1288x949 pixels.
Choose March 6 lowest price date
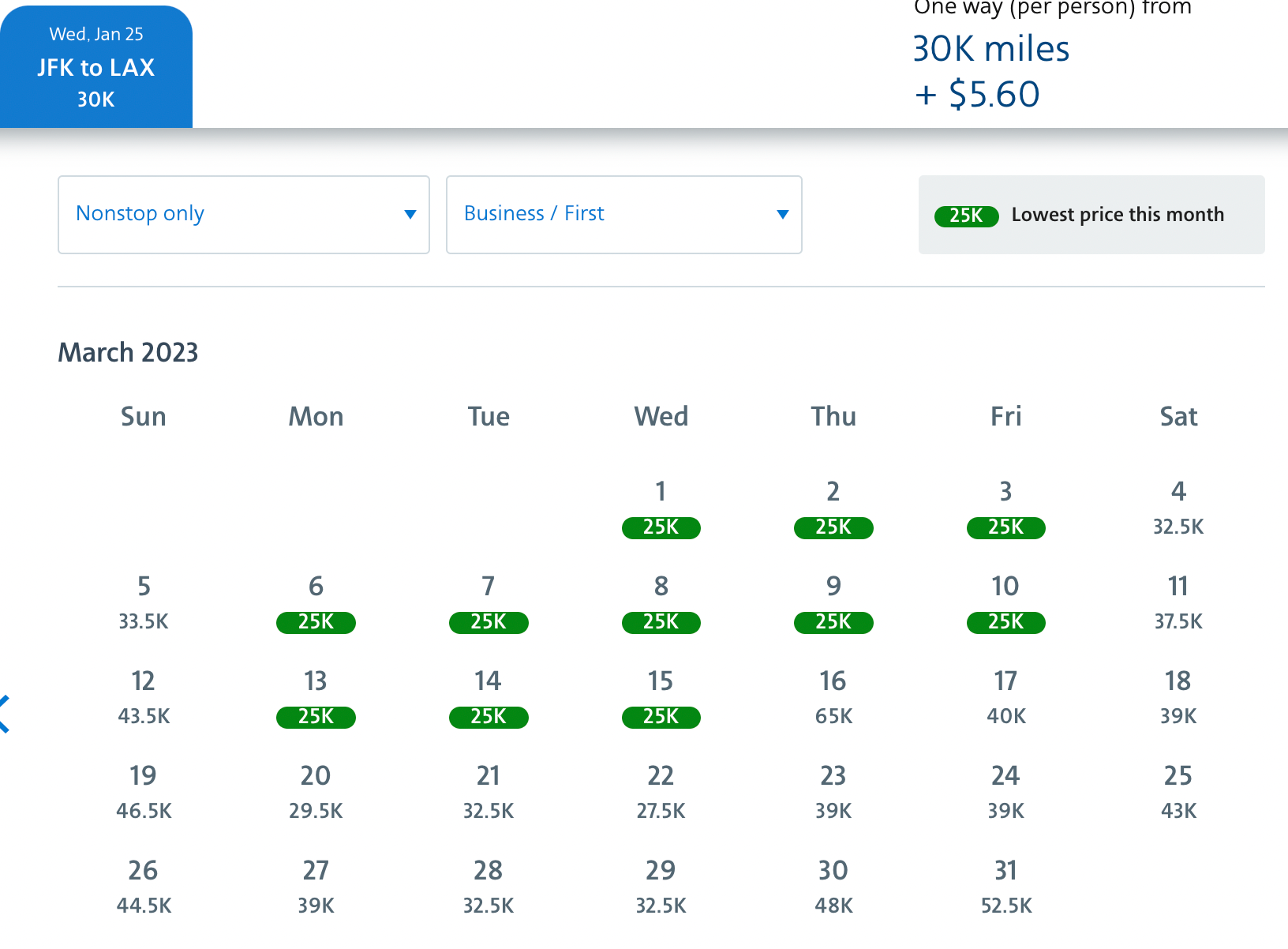[316, 604]
